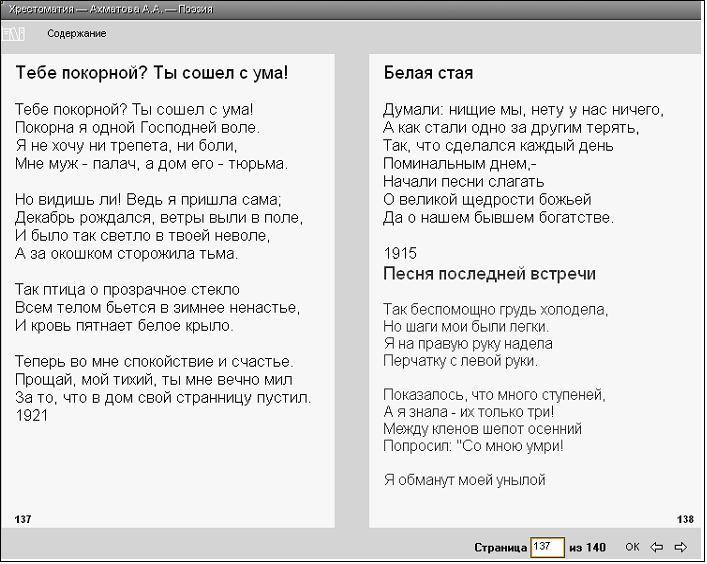The height and width of the screenshot is (564, 707).
Task: Click page number 137 at left page bottom
Action: coord(23,519)
